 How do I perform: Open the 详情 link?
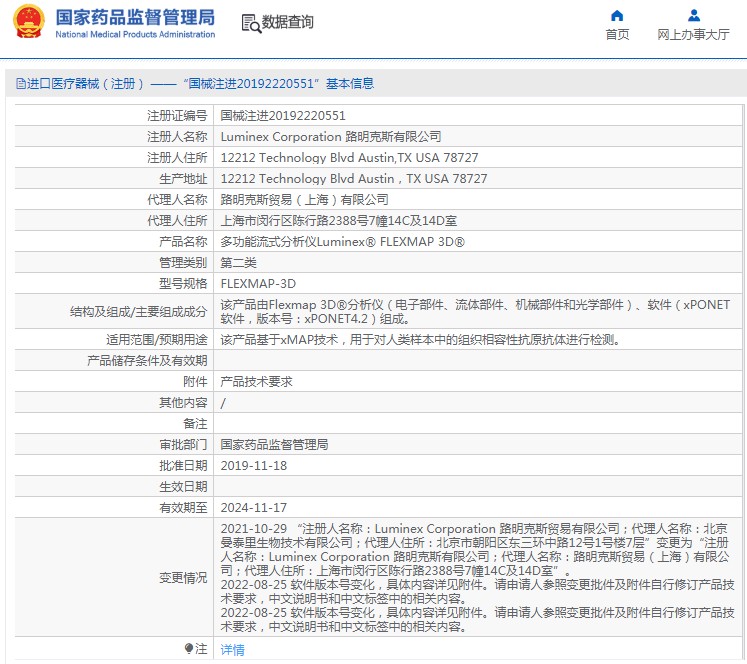click(x=232, y=649)
